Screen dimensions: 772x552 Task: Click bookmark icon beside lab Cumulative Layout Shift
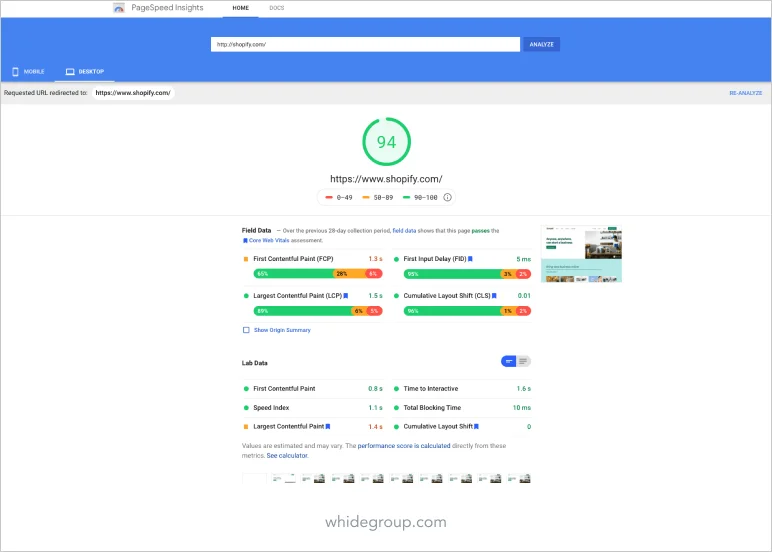pos(476,426)
